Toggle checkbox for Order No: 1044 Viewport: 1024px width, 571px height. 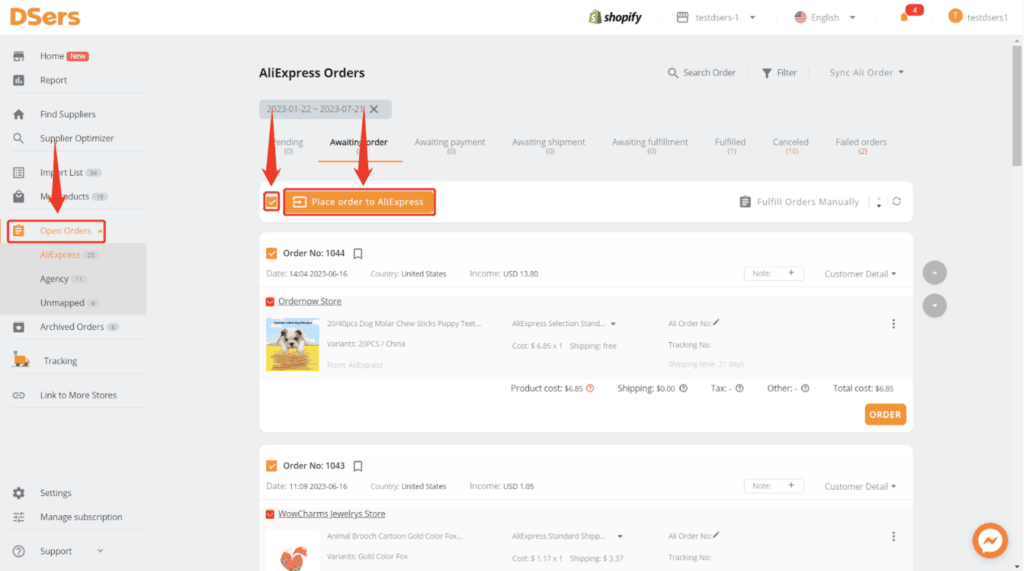click(x=272, y=253)
